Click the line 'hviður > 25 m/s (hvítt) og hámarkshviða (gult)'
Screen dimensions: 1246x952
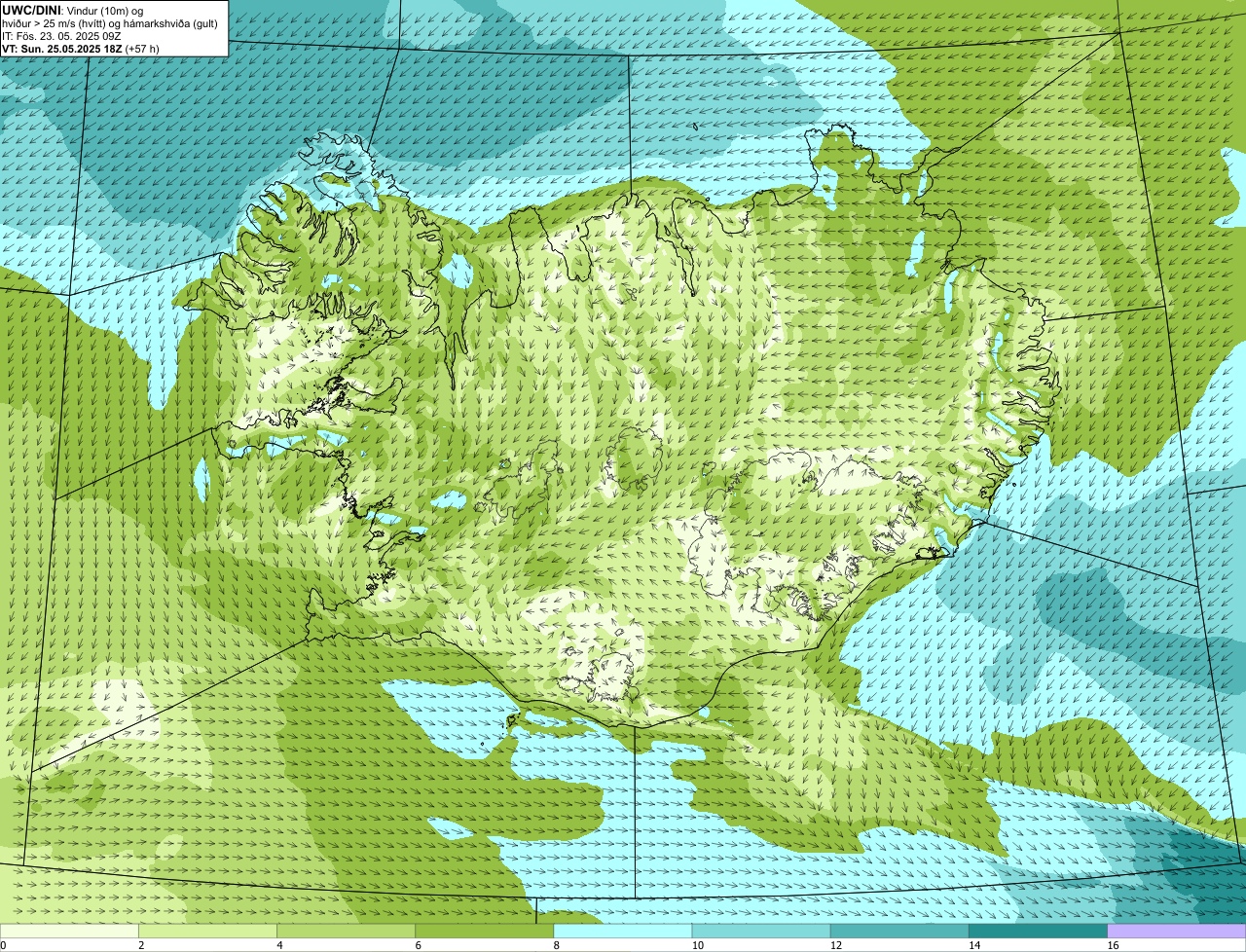pos(110,23)
